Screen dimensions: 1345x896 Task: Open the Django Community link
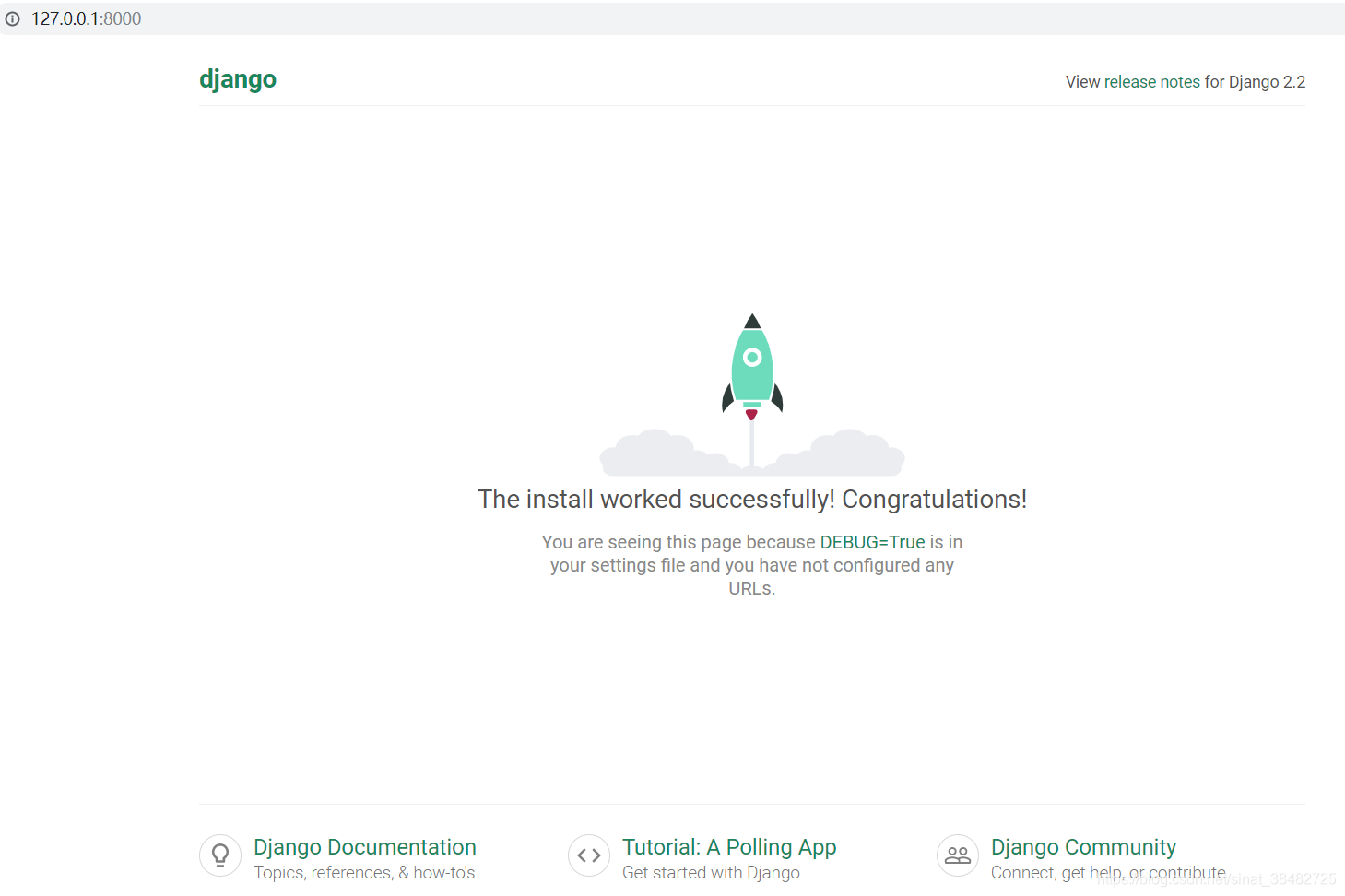pos(1083,847)
